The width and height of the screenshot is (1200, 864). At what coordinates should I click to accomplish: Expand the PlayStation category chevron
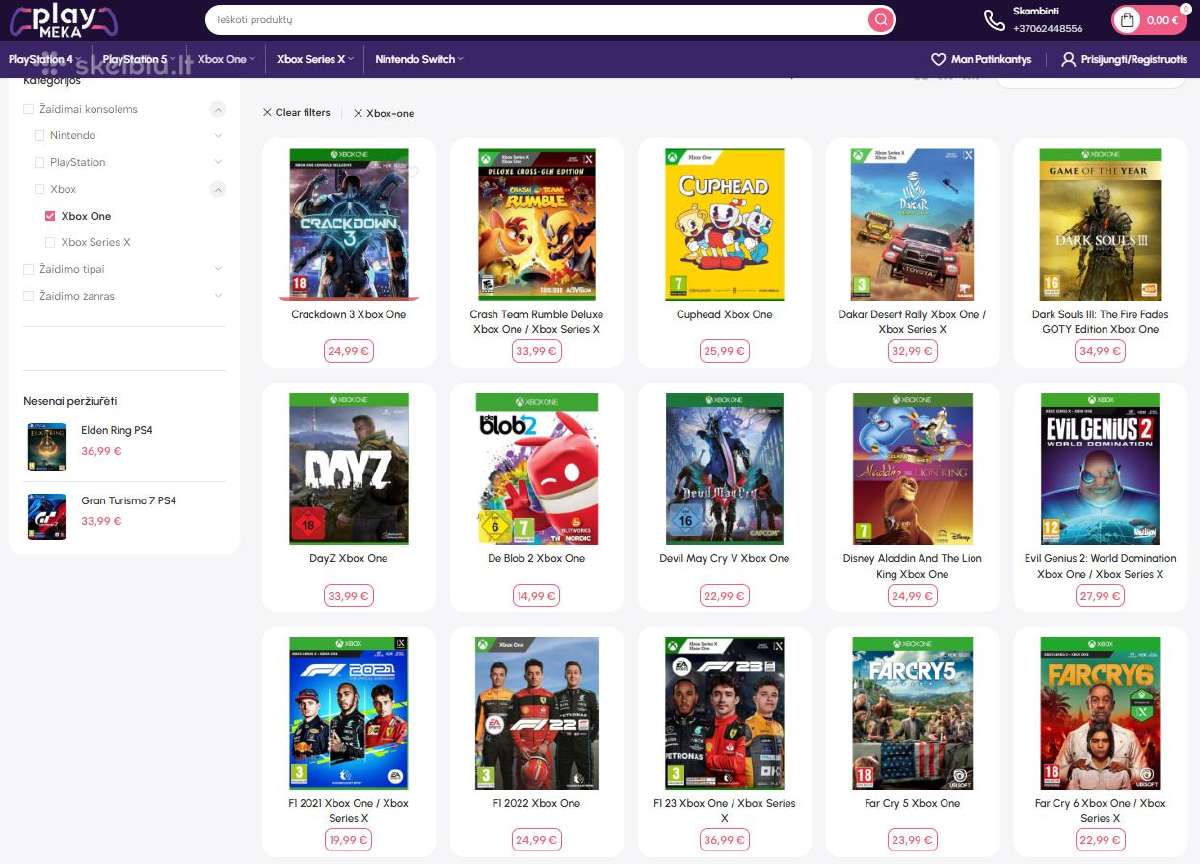(x=218, y=162)
